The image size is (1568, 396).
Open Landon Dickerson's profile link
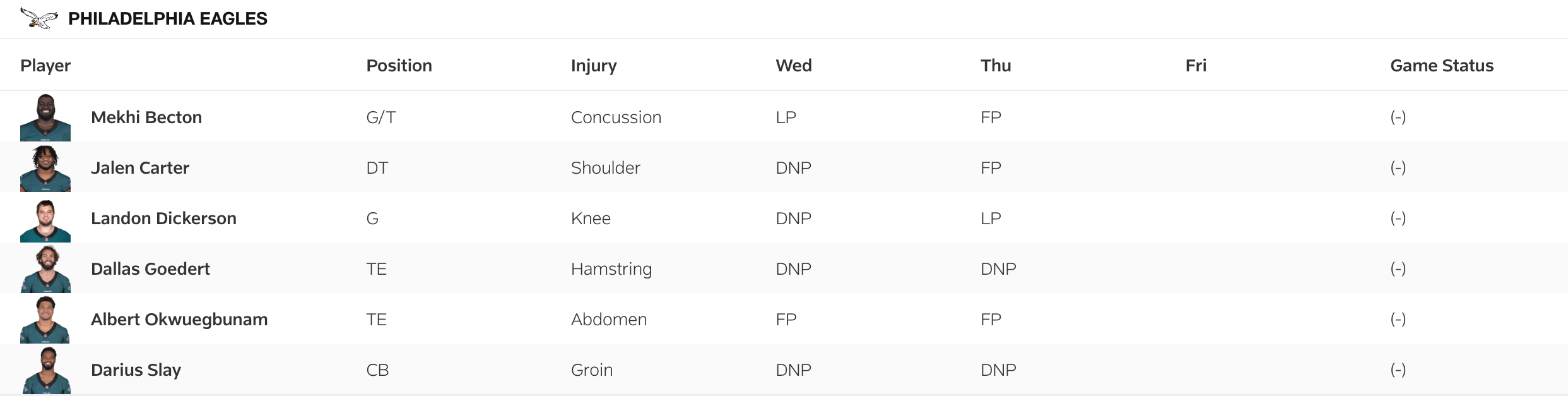[x=163, y=219]
